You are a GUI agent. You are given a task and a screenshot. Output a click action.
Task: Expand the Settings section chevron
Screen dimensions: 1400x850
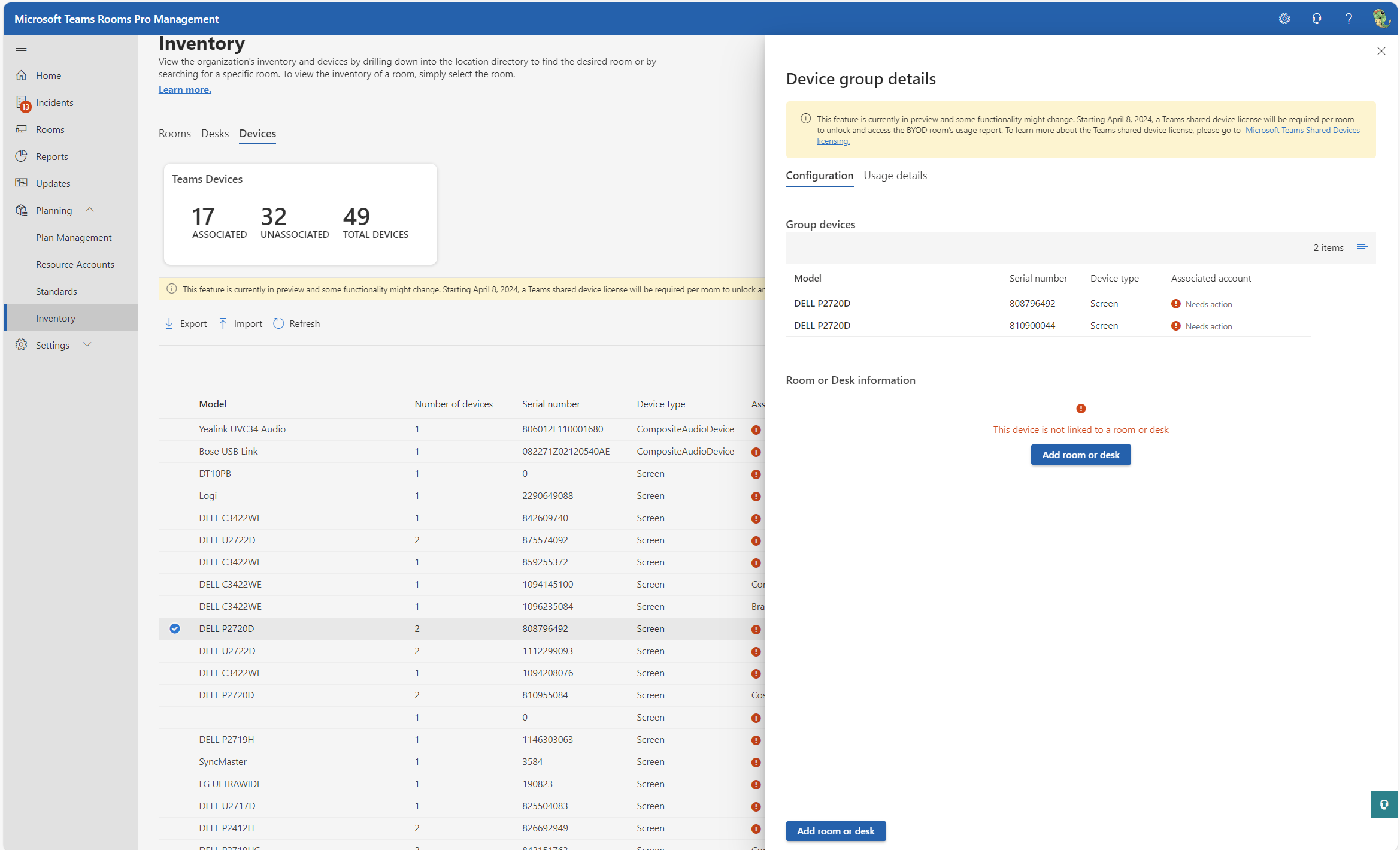tap(87, 344)
